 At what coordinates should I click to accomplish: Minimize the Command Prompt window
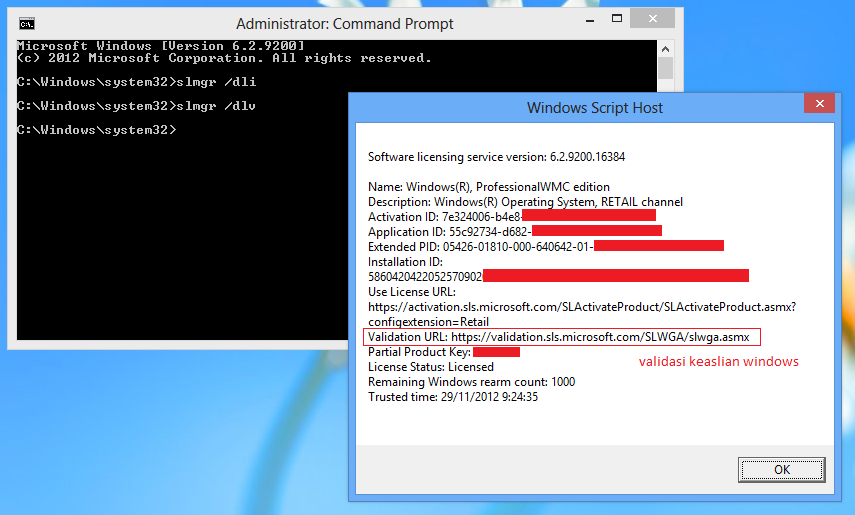[589, 20]
